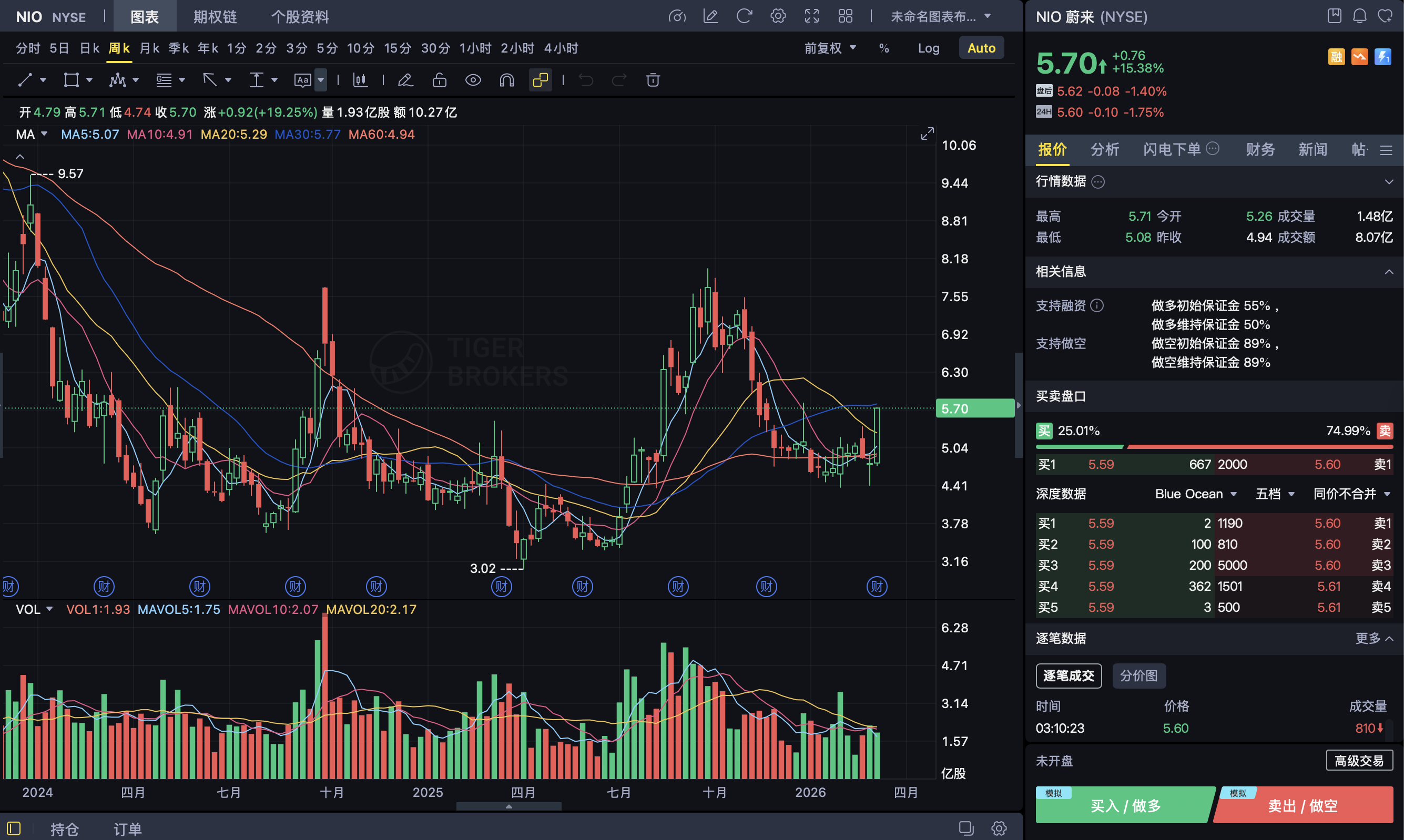The image size is (1404, 840).
Task: Switch to the 期权链 tab
Action: 215,16
